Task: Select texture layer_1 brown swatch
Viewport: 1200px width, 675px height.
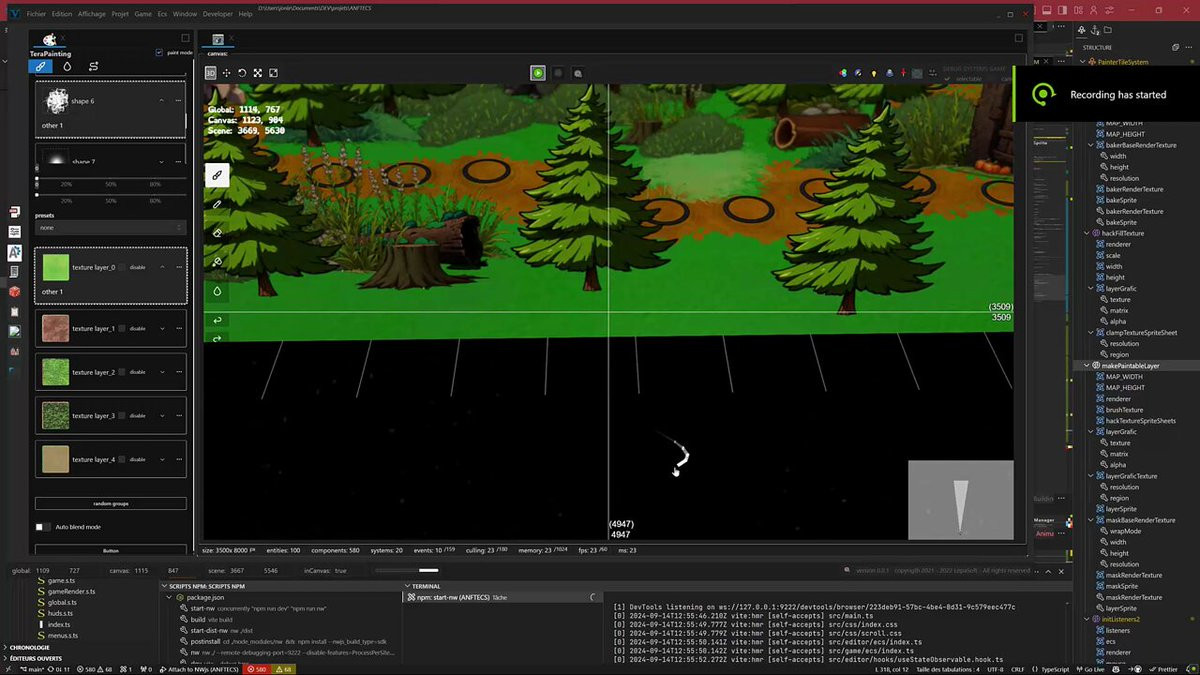Action: (55, 328)
